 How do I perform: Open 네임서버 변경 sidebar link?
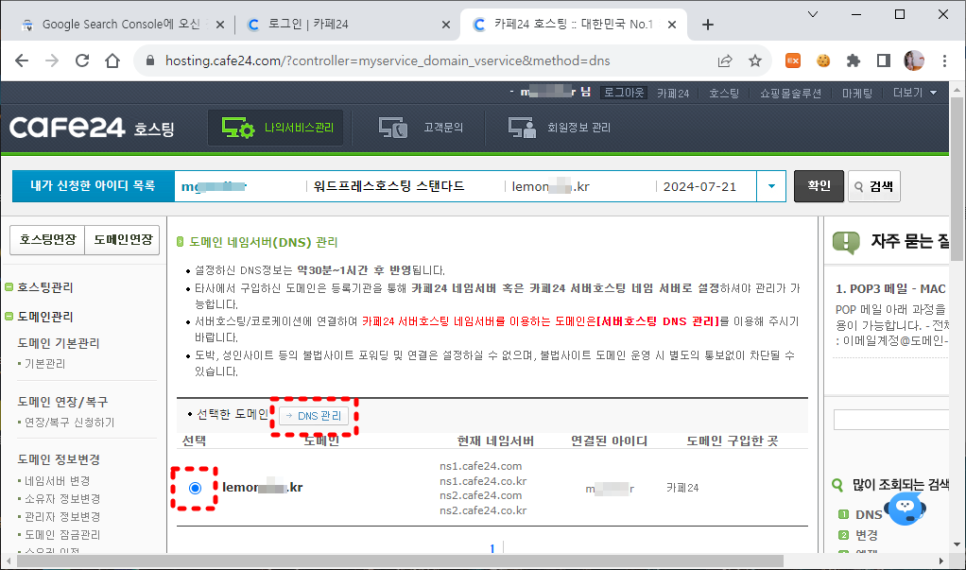[57, 481]
